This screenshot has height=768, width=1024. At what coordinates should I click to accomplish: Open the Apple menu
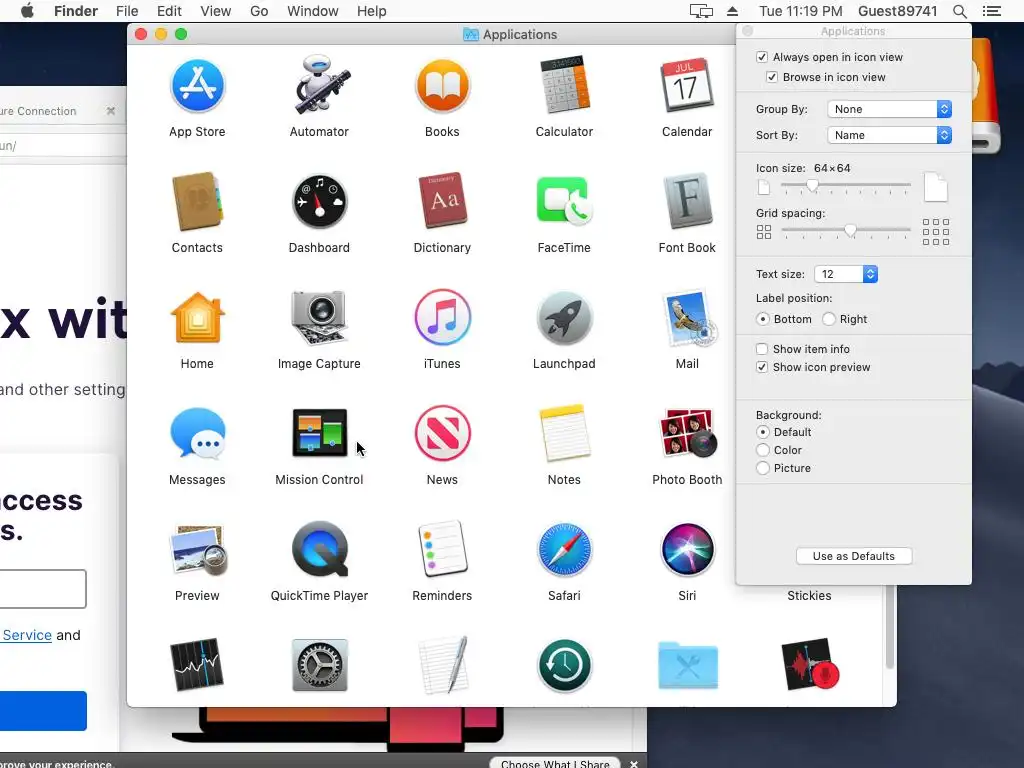point(27,11)
